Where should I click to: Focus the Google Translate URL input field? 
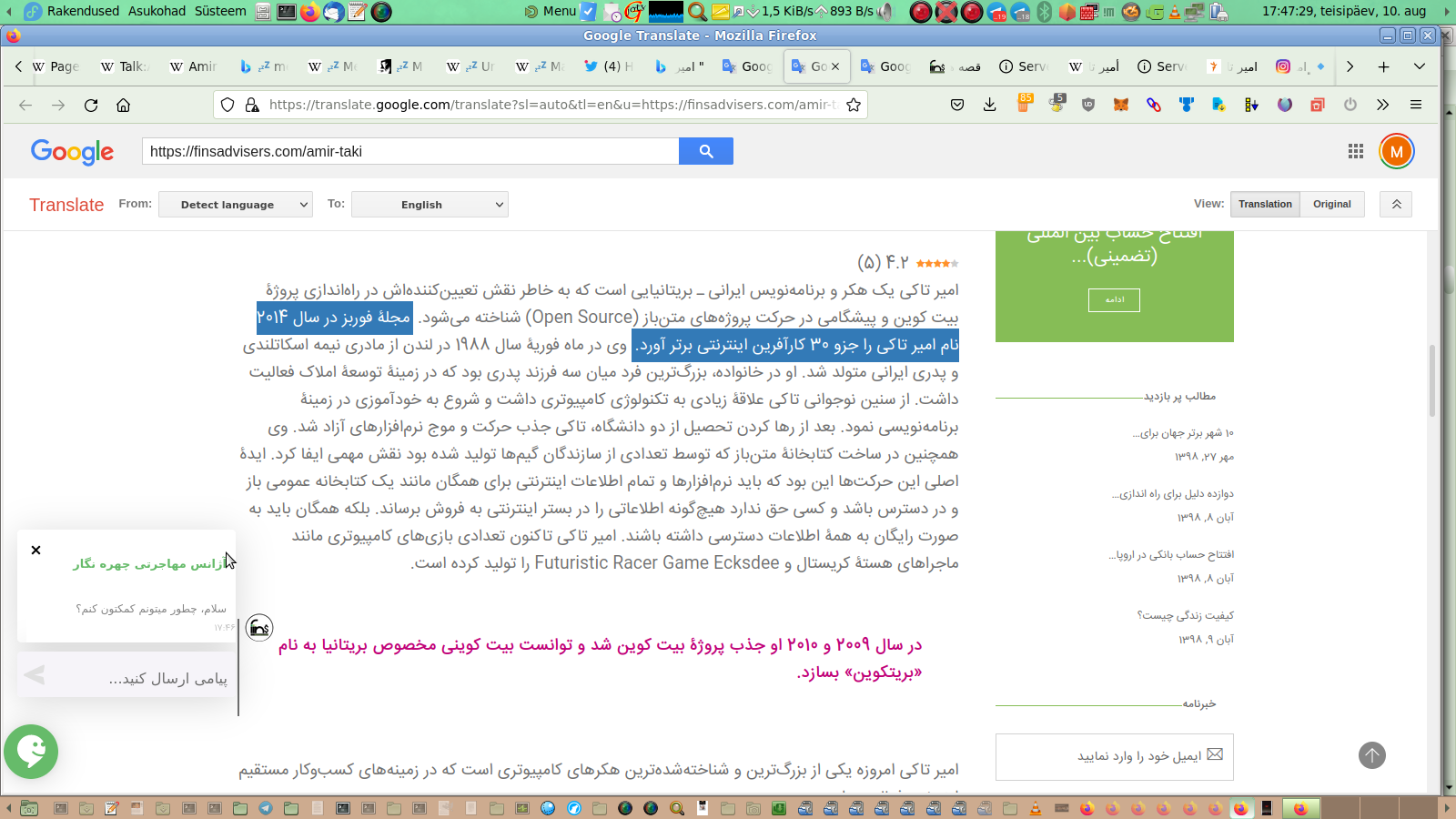410,151
